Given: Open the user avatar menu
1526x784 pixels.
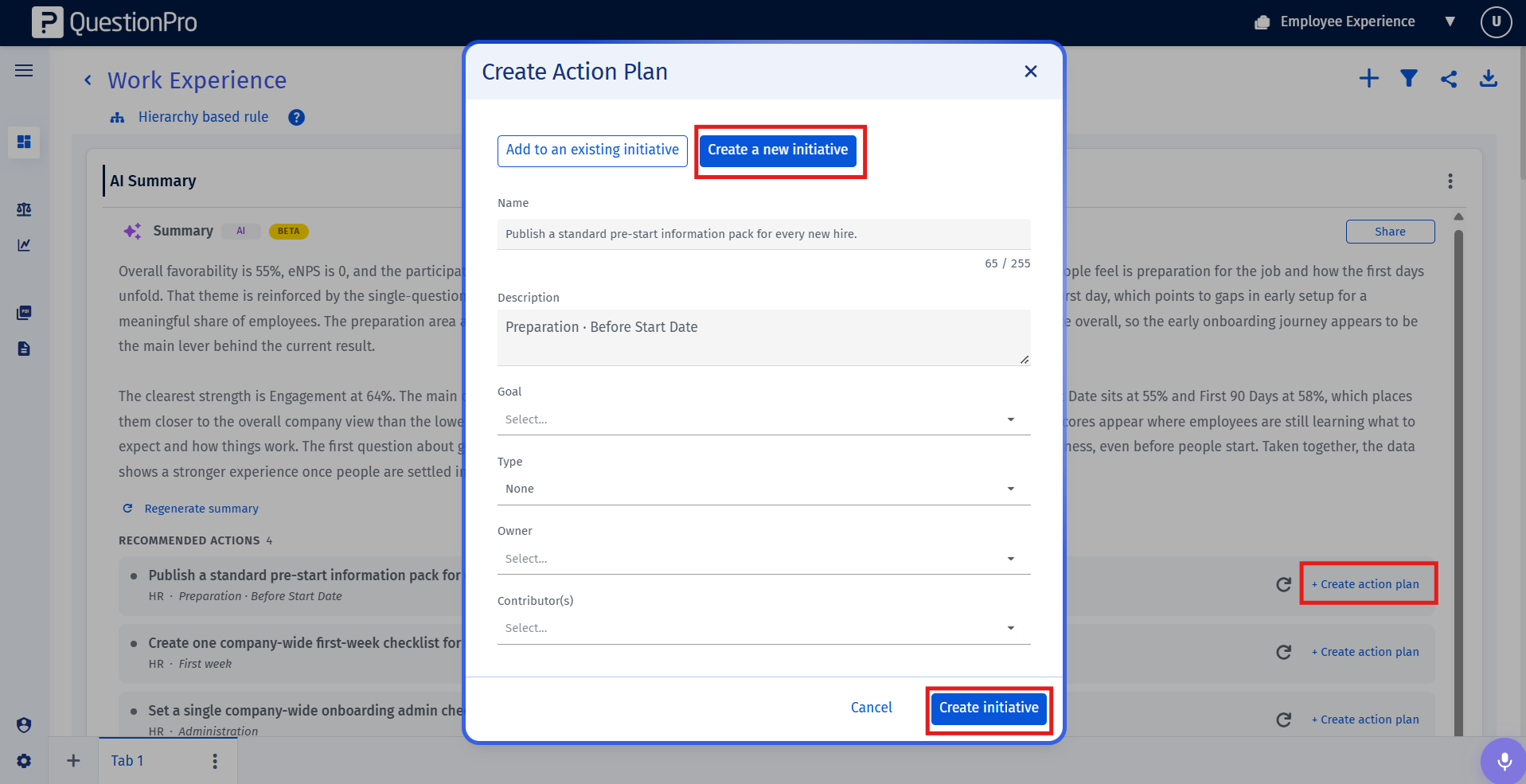Looking at the screenshot, I should (x=1496, y=22).
